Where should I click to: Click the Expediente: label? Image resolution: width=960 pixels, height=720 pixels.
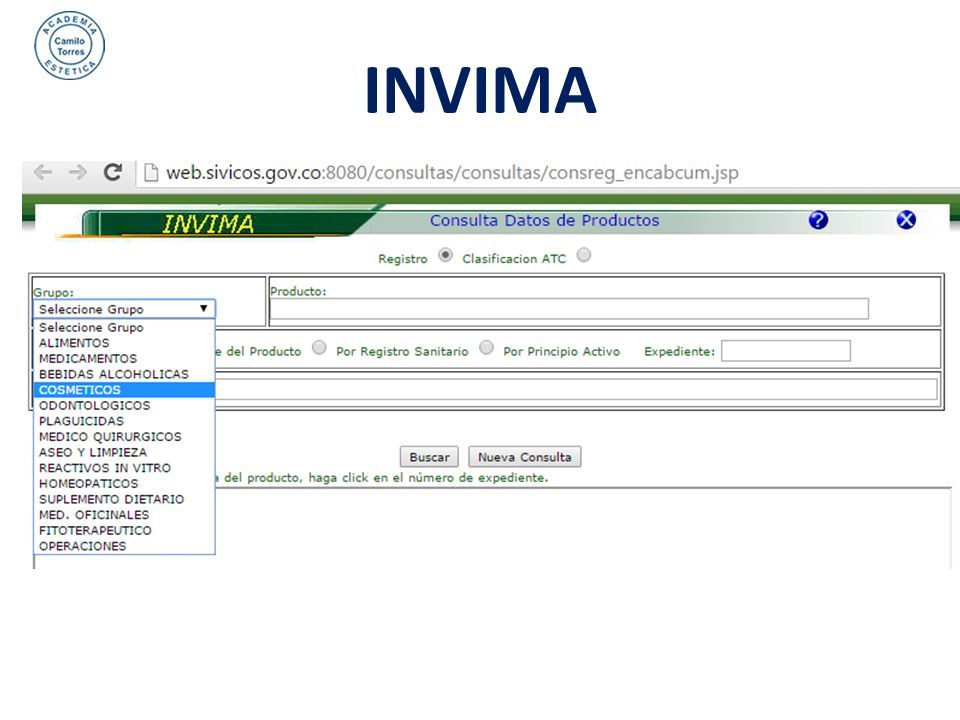pyautogui.click(x=680, y=351)
